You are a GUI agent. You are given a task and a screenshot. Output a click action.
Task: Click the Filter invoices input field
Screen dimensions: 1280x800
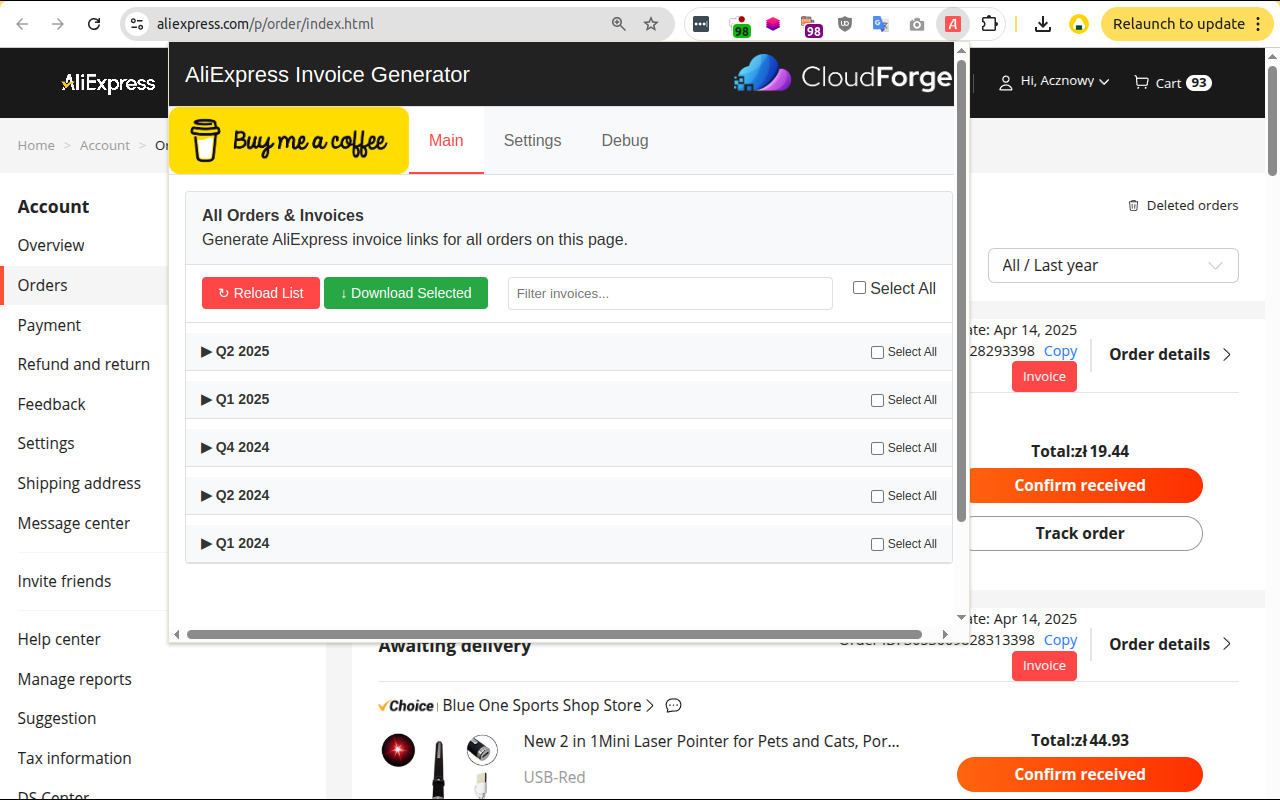point(669,293)
